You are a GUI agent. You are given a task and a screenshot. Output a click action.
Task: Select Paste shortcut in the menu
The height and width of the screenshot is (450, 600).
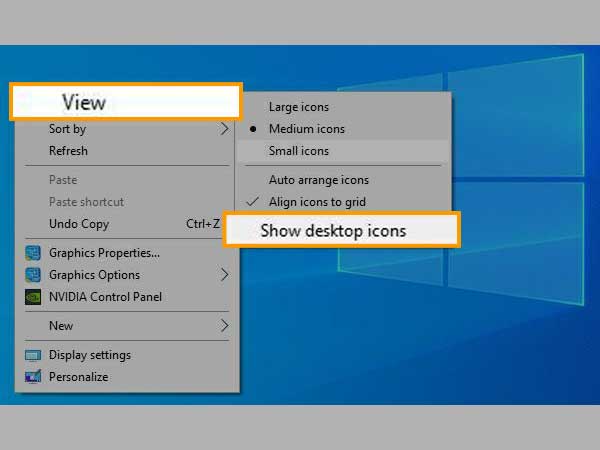pos(126,202)
